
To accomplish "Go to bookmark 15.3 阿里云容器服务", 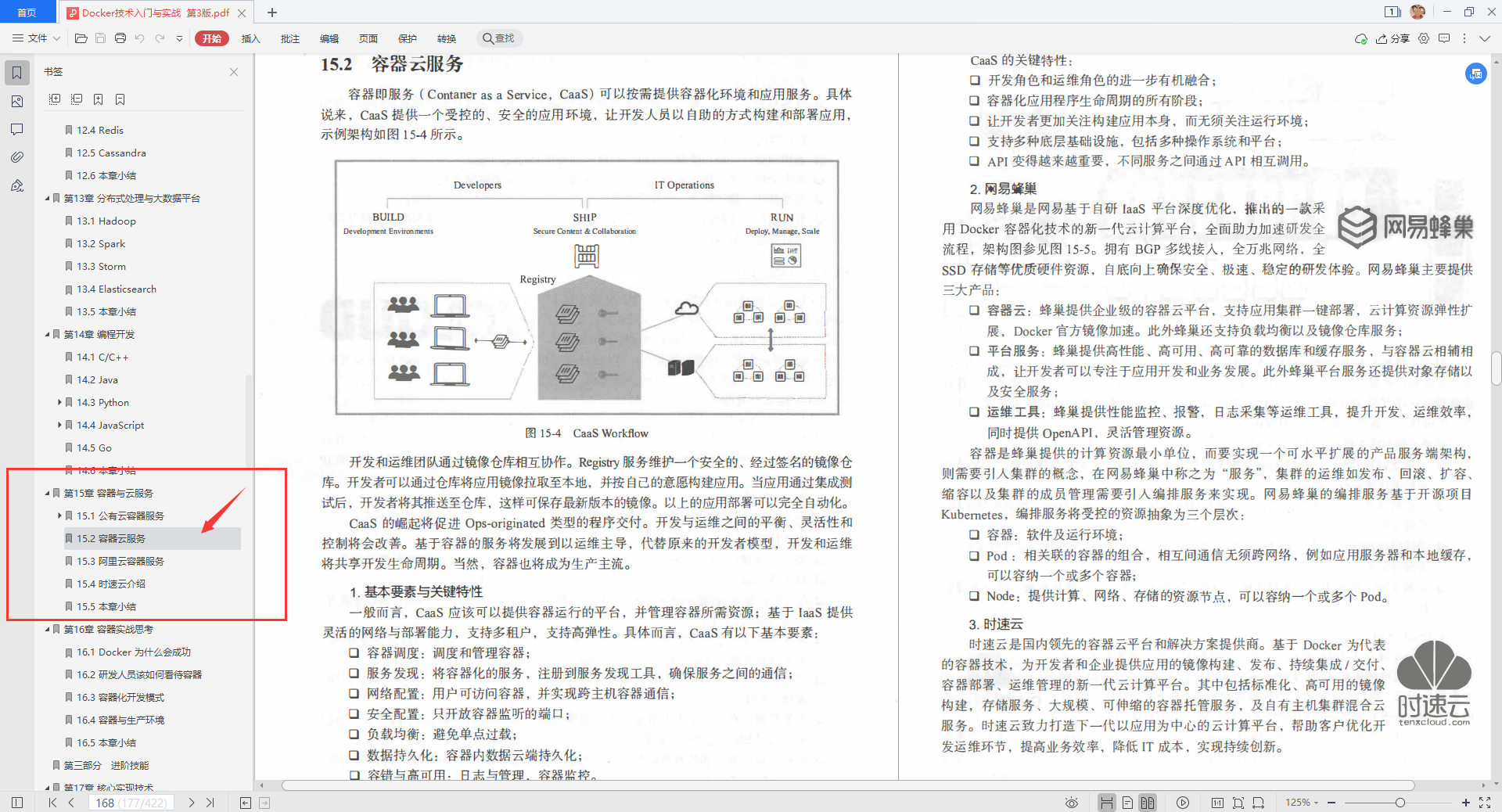I will [x=120, y=561].
